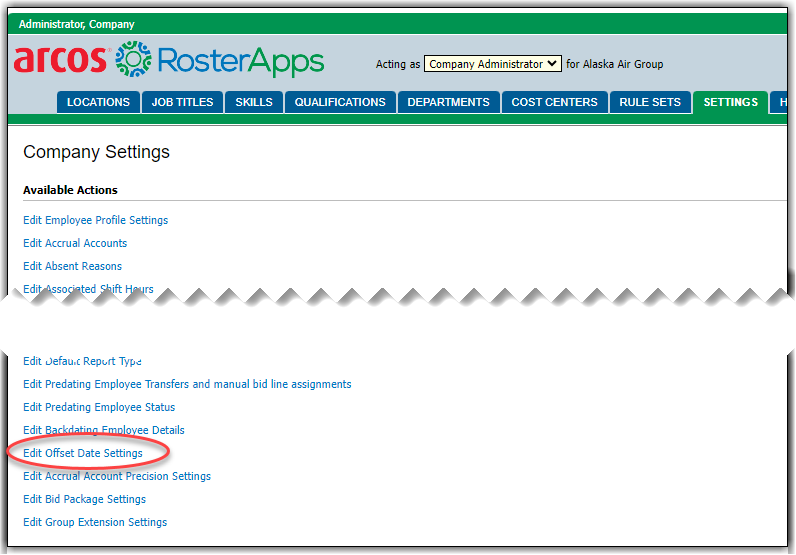Open Edit Accrual Account Precision Settings
Viewport: 796px width, 555px height.
[117, 476]
